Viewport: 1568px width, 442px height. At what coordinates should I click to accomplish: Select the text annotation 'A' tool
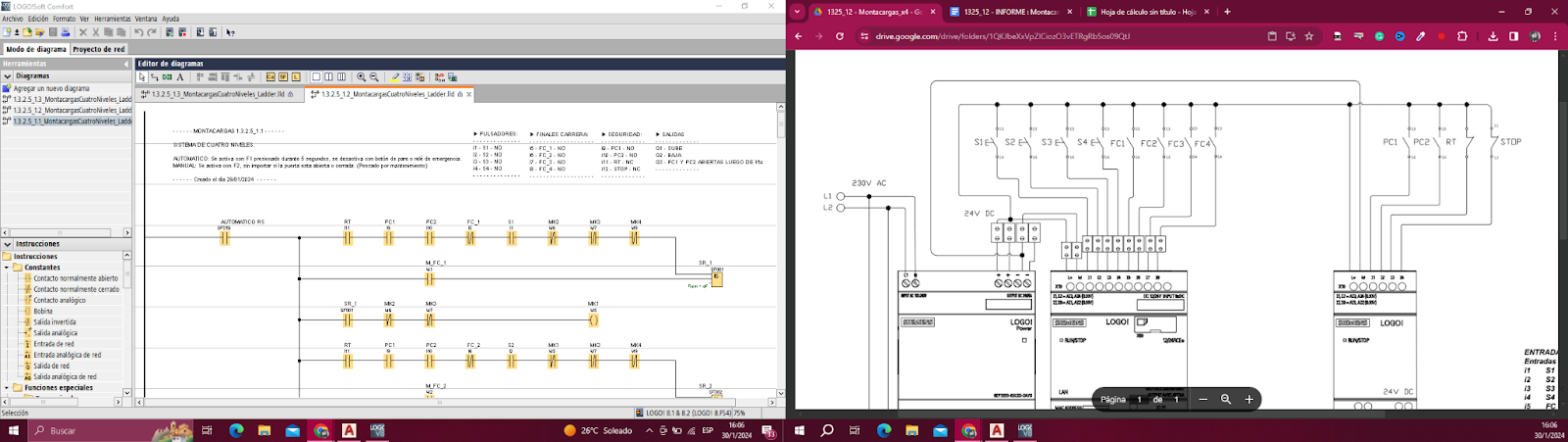[180, 77]
